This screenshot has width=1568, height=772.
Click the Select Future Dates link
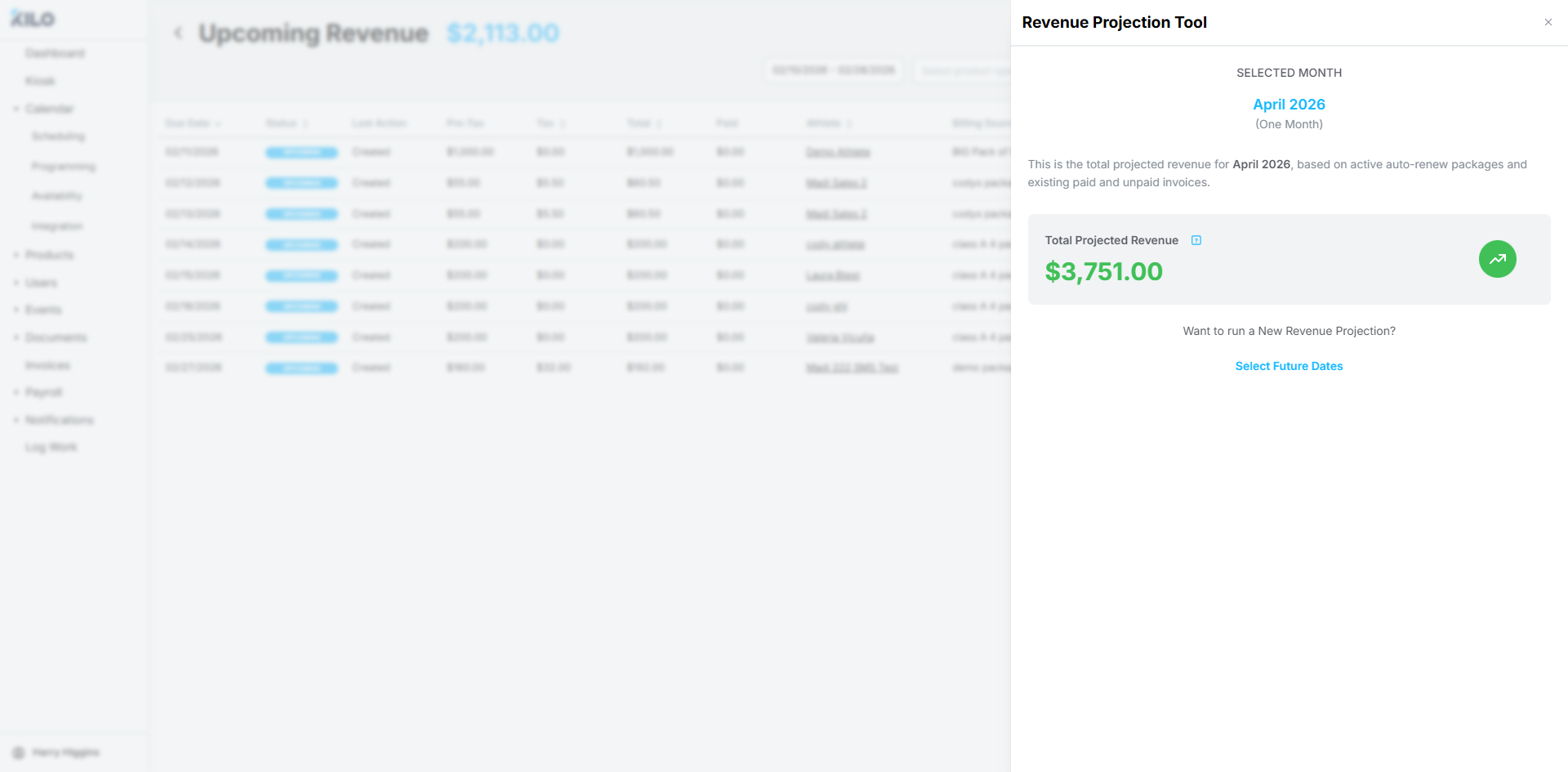[1289, 366]
